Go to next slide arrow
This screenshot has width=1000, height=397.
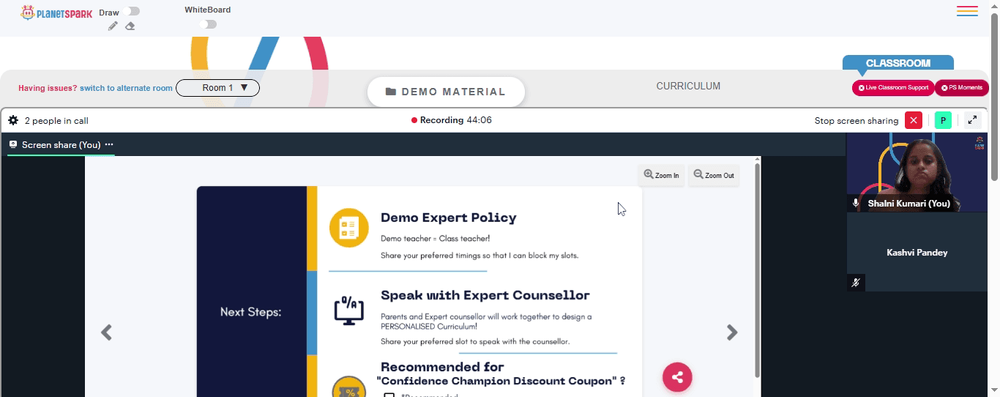pyautogui.click(x=732, y=333)
